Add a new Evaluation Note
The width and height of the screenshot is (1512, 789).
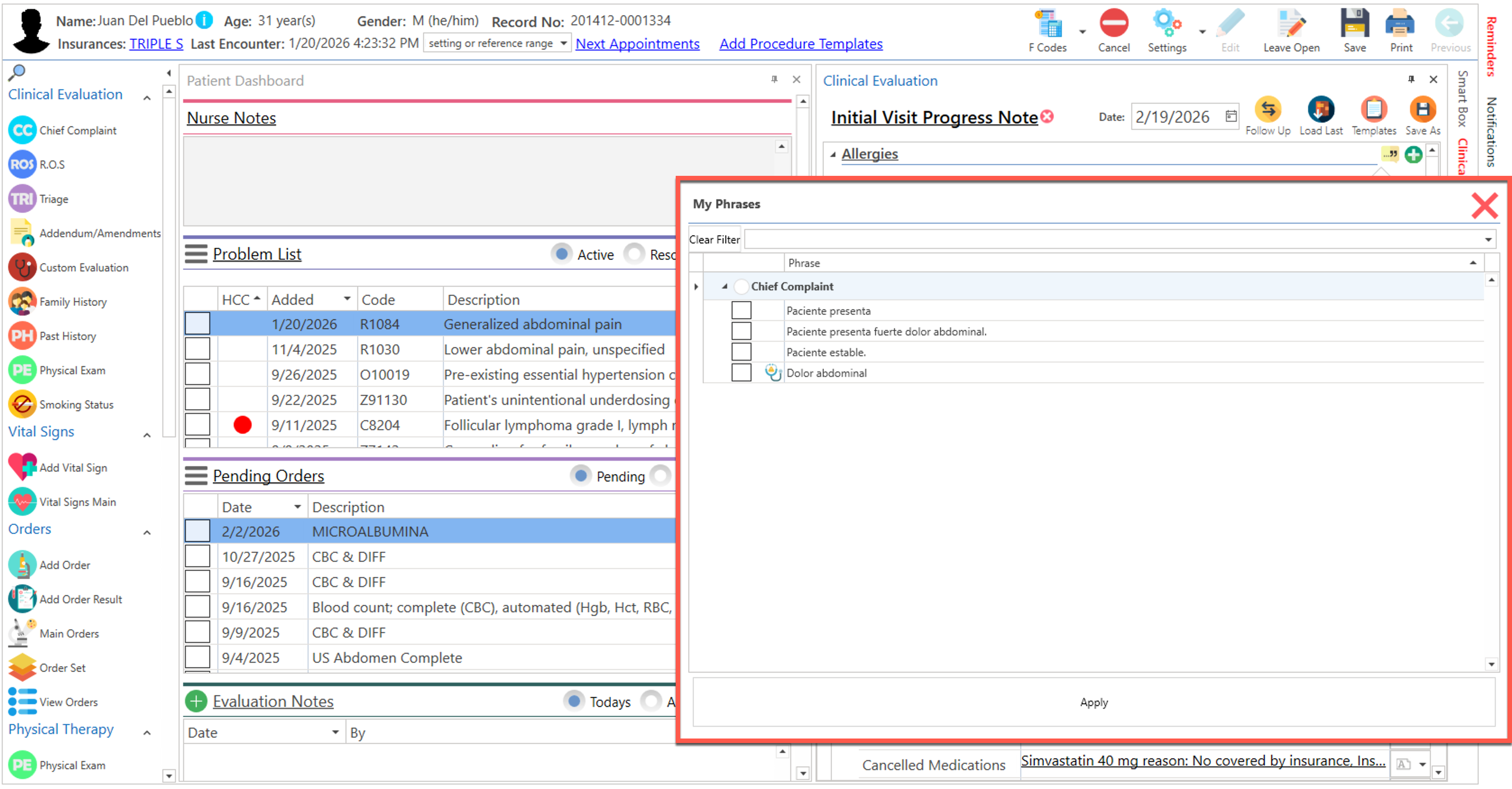pos(196,701)
